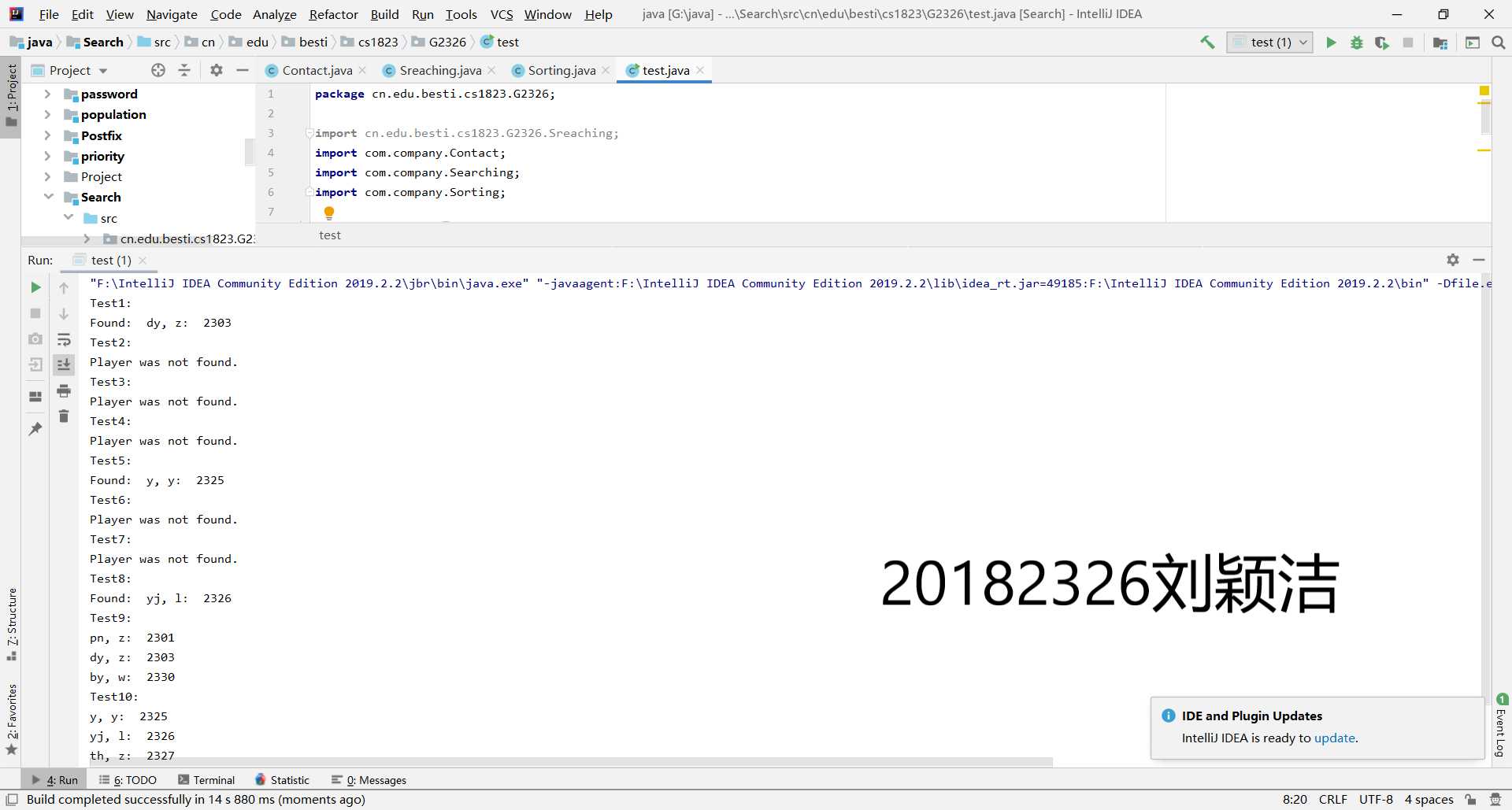The width and height of the screenshot is (1512, 810).
Task: Toggle the Event Log side button
Action: coord(1501,726)
